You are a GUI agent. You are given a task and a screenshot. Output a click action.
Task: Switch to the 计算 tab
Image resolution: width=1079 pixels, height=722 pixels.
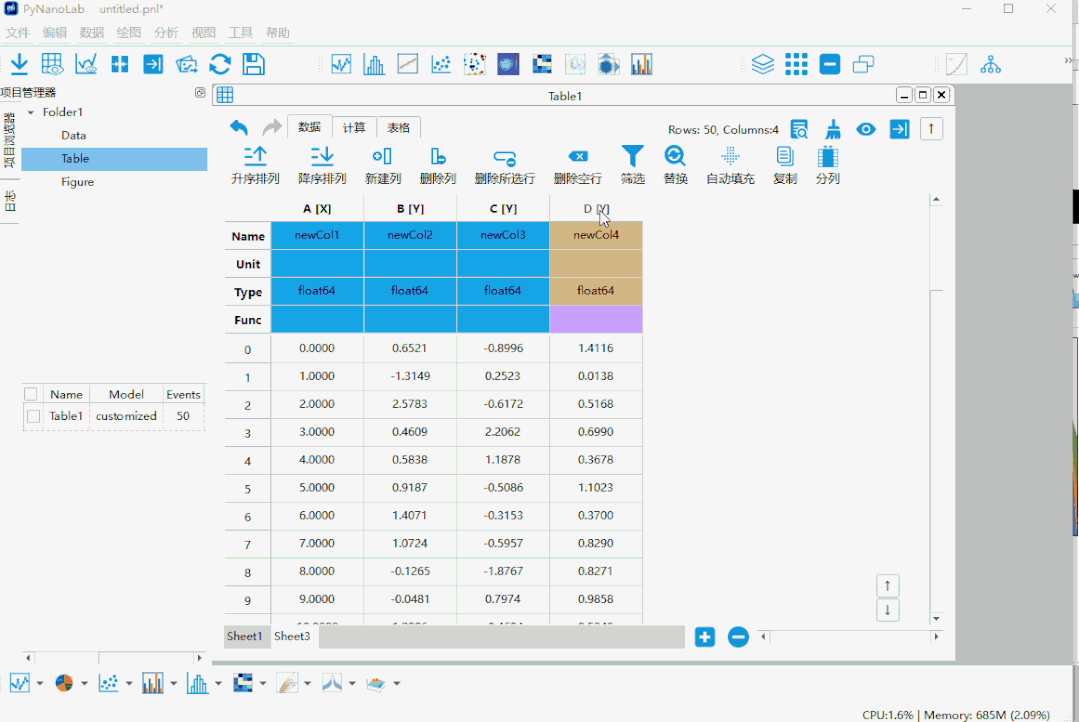point(354,127)
